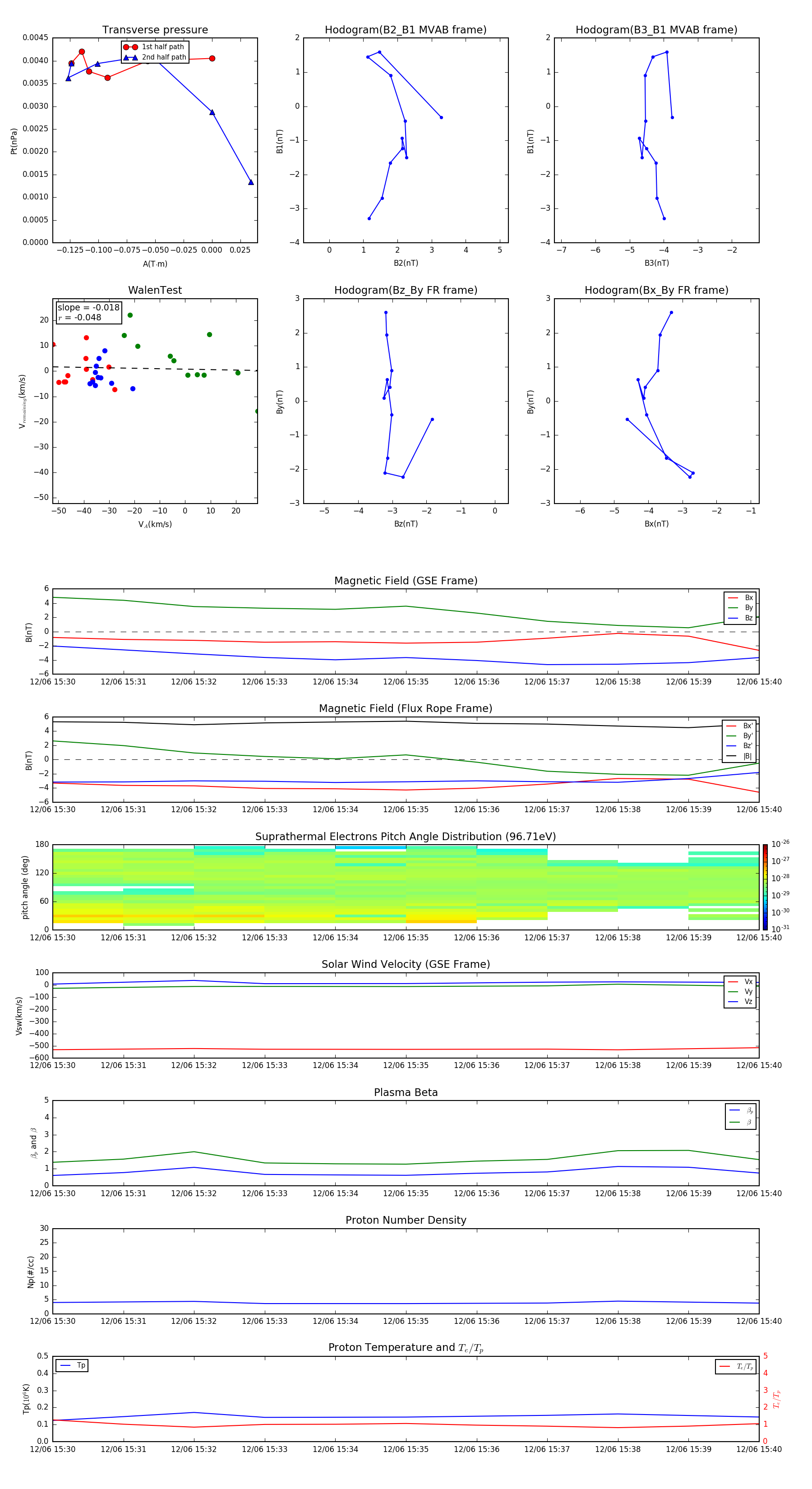The width and height of the screenshot is (812, 1489).
Task: Click the "Solar Wind Velocity (GSE Frame)" title
Action: click(406, 964)
